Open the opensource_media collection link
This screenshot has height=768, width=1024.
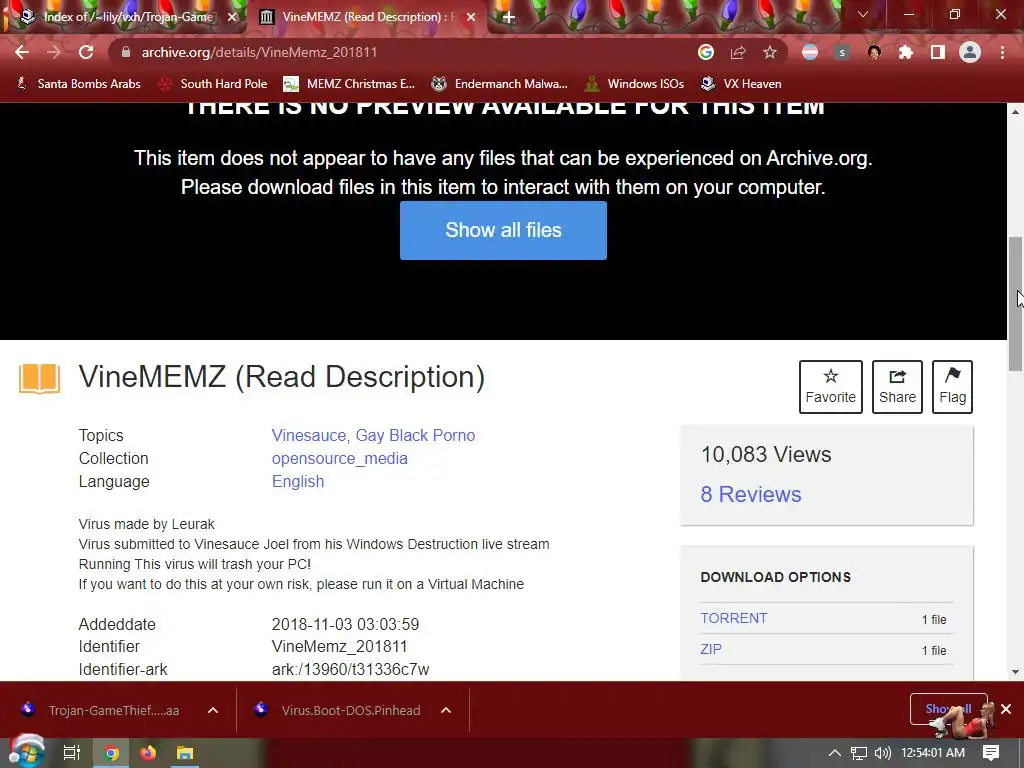(x=340, y=458)
